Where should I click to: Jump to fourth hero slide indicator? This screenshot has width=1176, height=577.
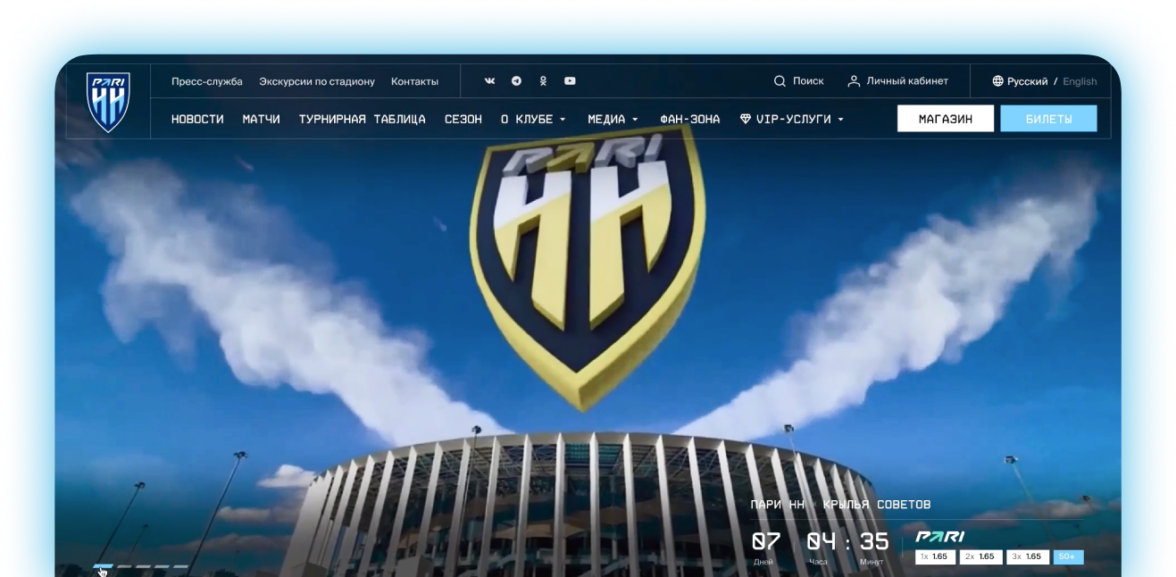coord(162,566)
